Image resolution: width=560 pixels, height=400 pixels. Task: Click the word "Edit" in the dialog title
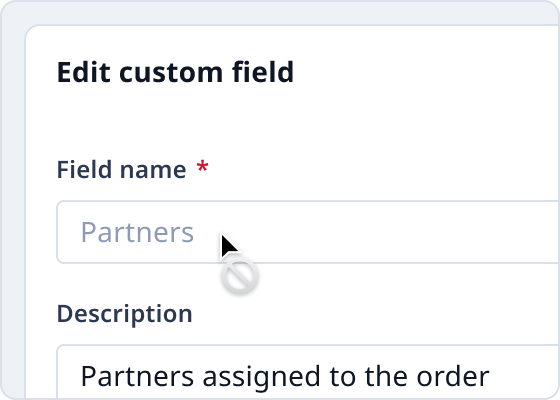tap(84, 72)
